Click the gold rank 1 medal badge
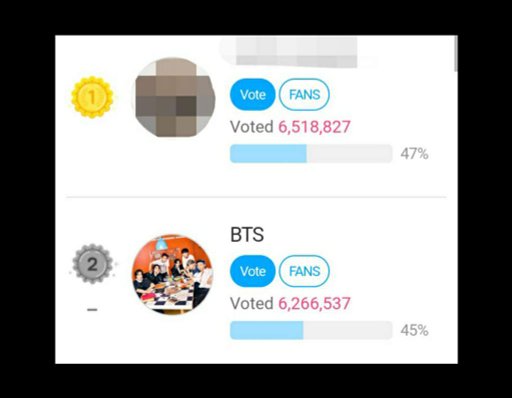Screen dimensions: 512x398 [x=92, y=97]
